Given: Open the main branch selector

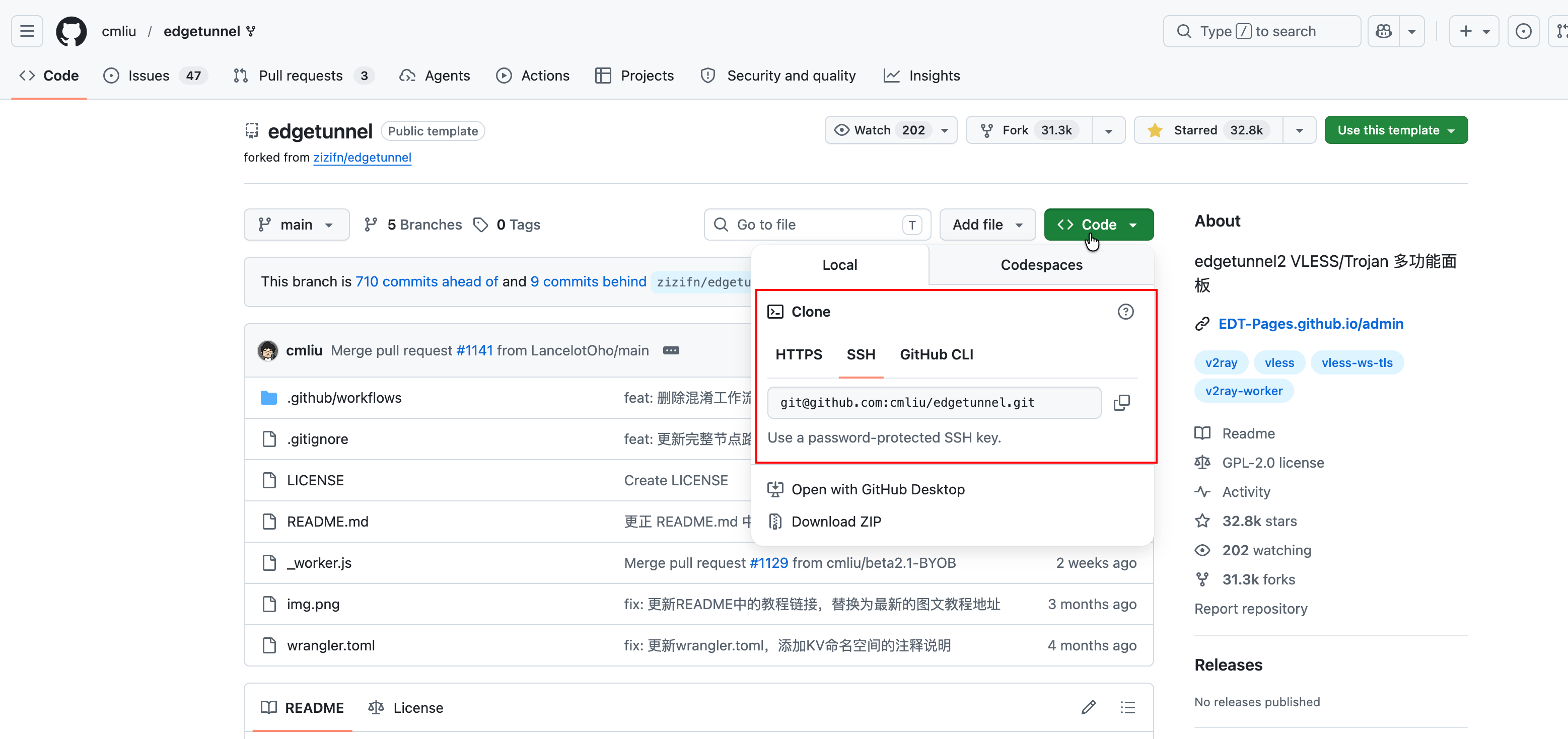Looking at the screenshot, I should [297, 225].
